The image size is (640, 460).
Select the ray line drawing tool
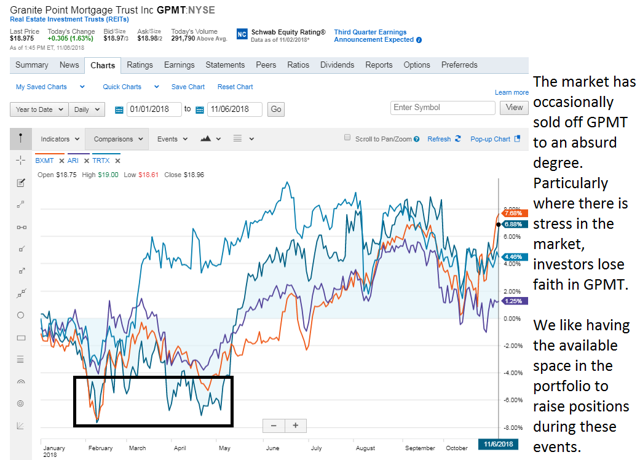pos(22,249)
